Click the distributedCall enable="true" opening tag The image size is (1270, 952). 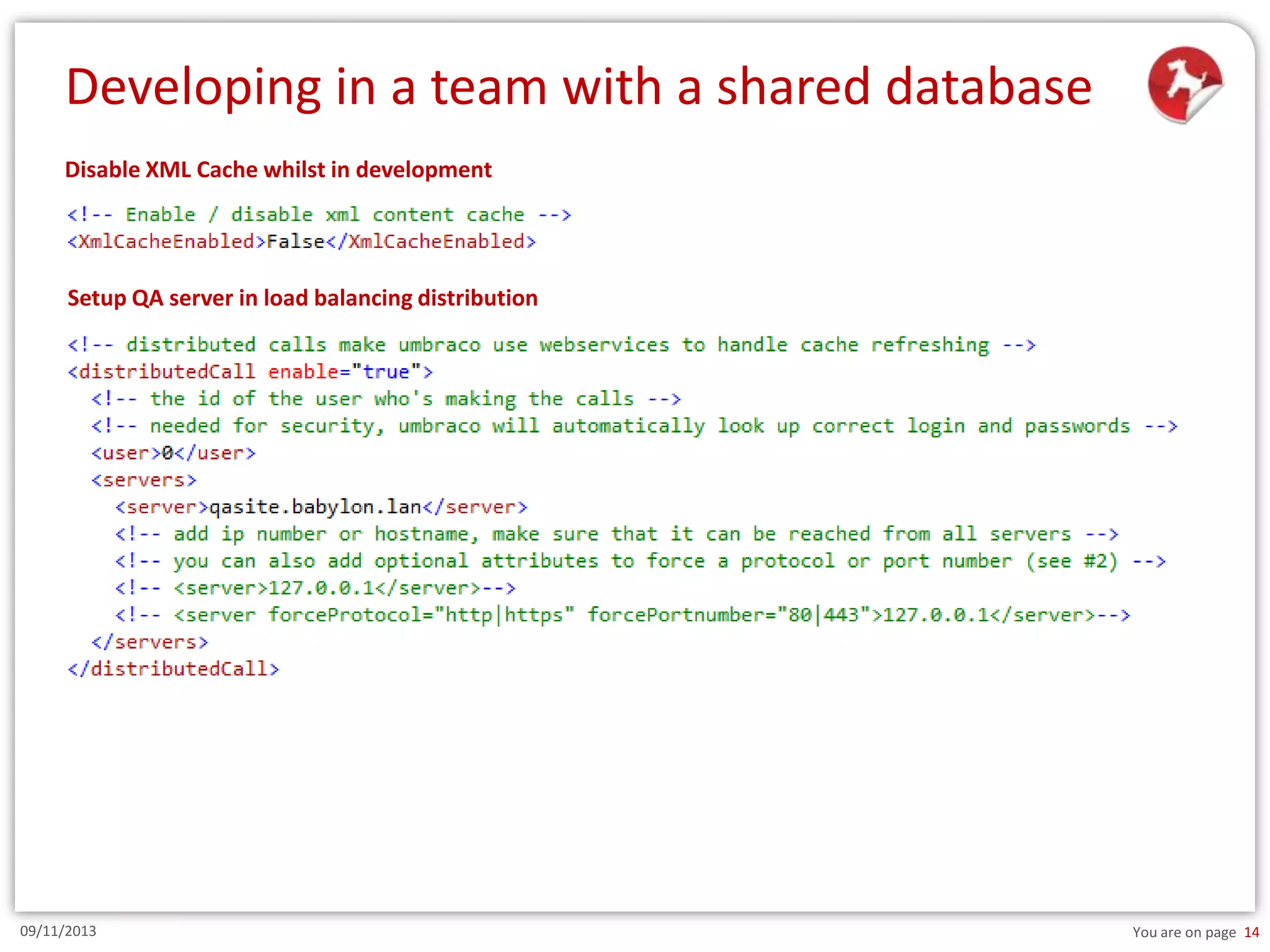click(250, 372)
